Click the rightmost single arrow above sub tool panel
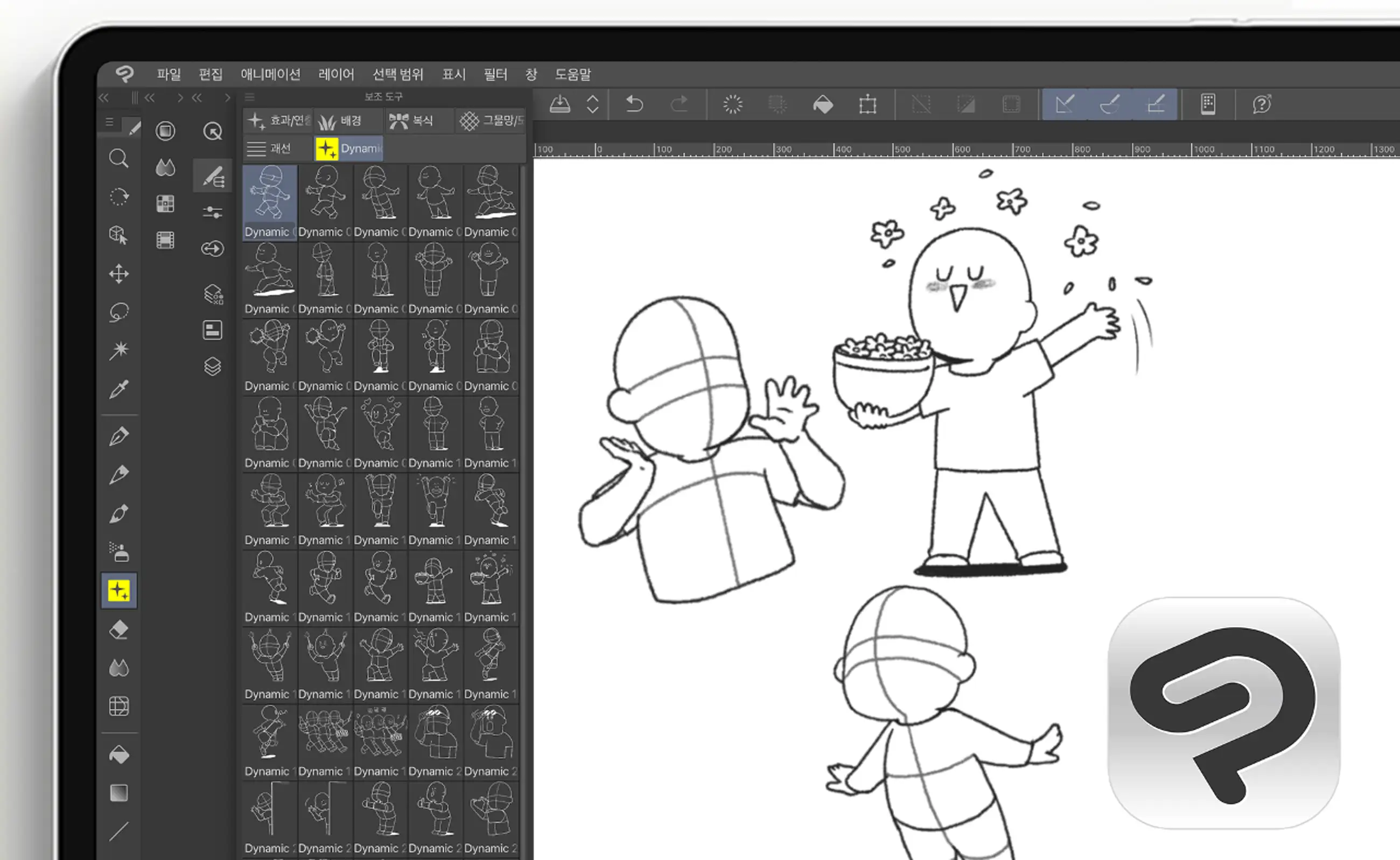Screen dimensions: 1400x860 click(x=228, y=98)
